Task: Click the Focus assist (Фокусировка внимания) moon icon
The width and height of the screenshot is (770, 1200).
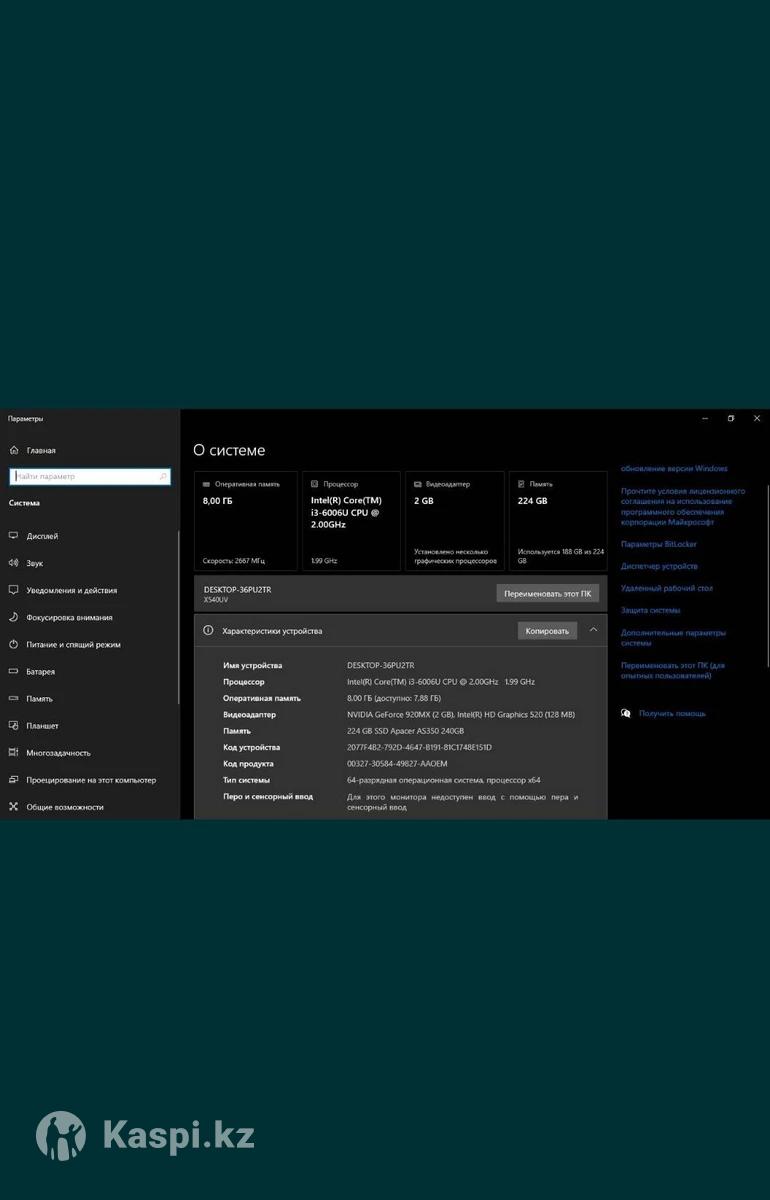Action: coord(14,617)
